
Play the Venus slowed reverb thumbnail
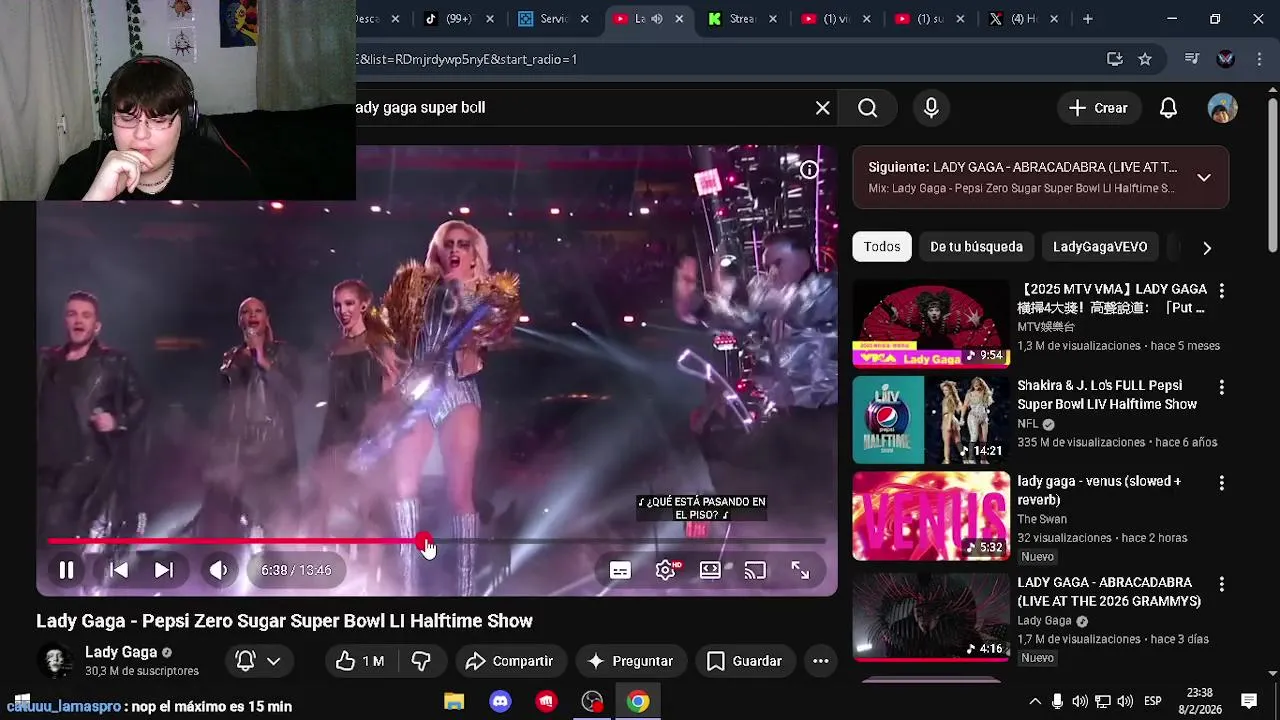pos(931,516)
